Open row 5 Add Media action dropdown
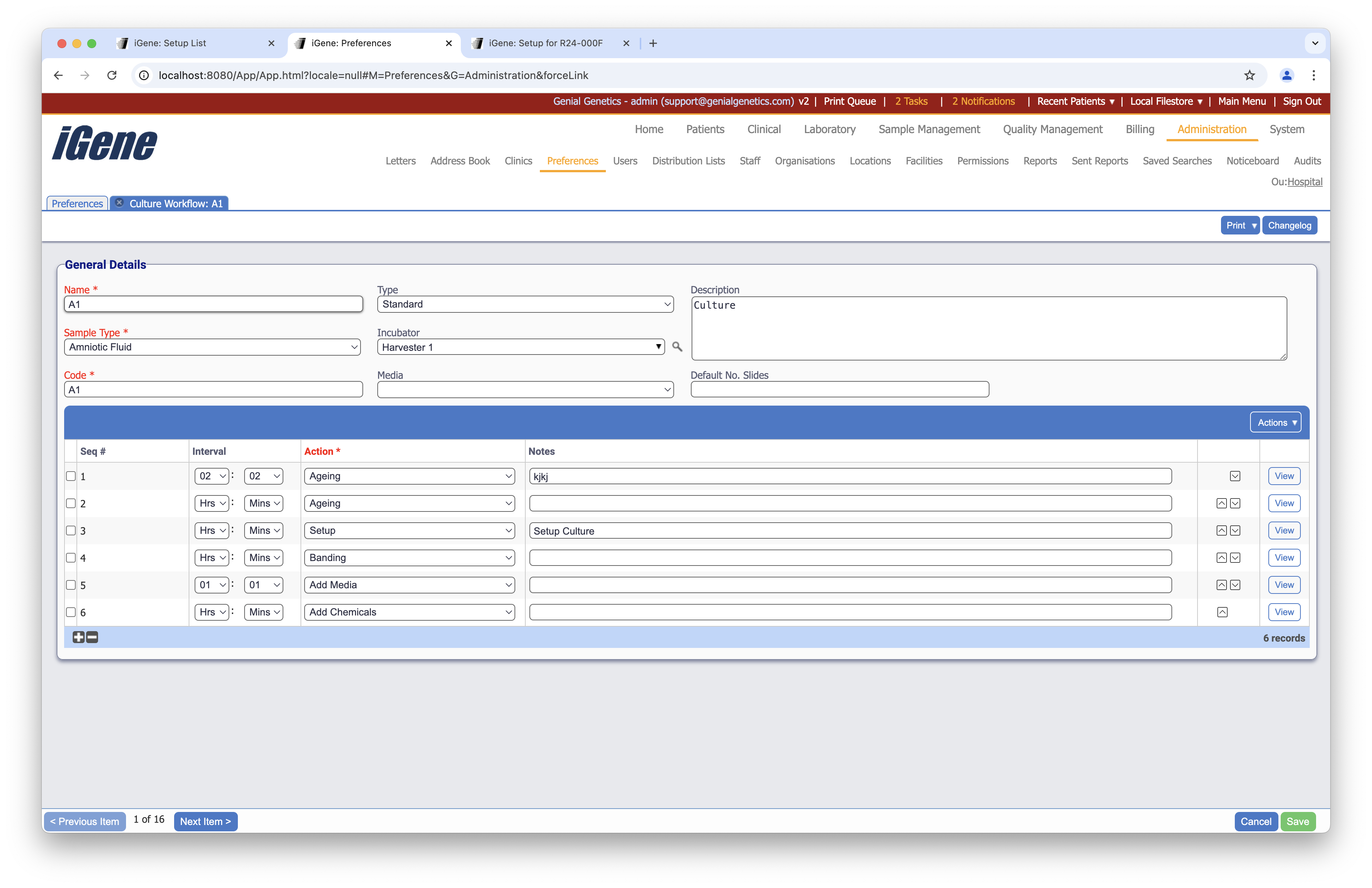The width and height of the screenshot is (1372, 888). 409,585
